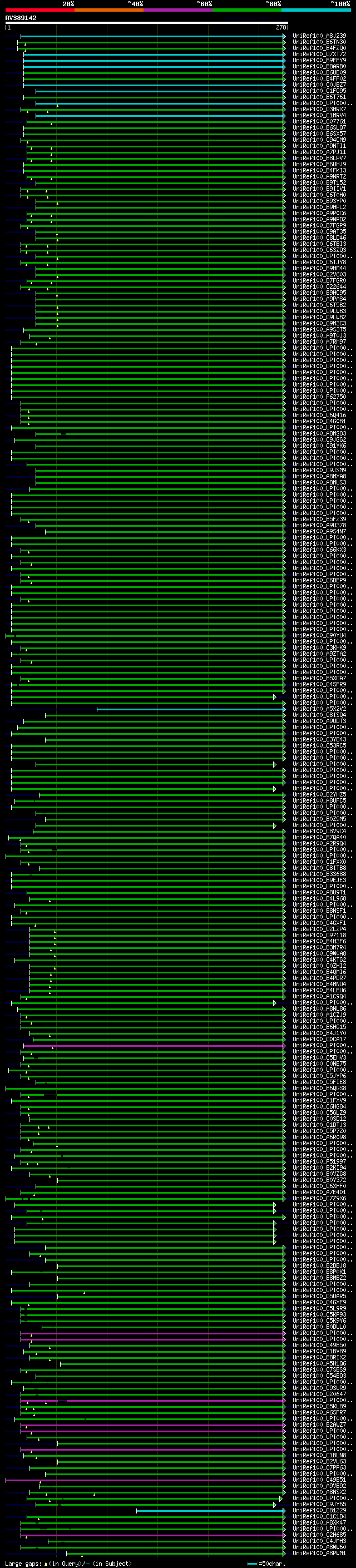Choose UniRef100_B9EJE3 hit label
Viewport: 356px width, 1568px height.
pyautogui.click(x=319, y=880)
